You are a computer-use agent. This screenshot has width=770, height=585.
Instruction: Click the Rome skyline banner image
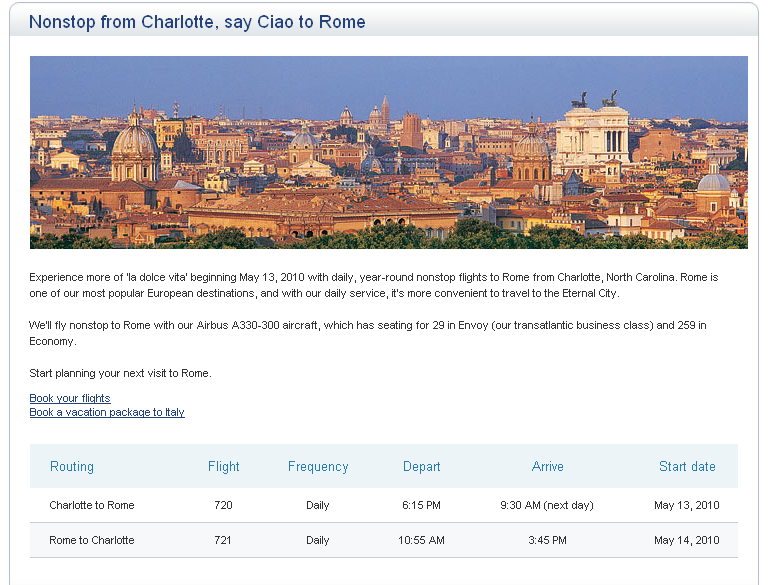tap(388, 152)
